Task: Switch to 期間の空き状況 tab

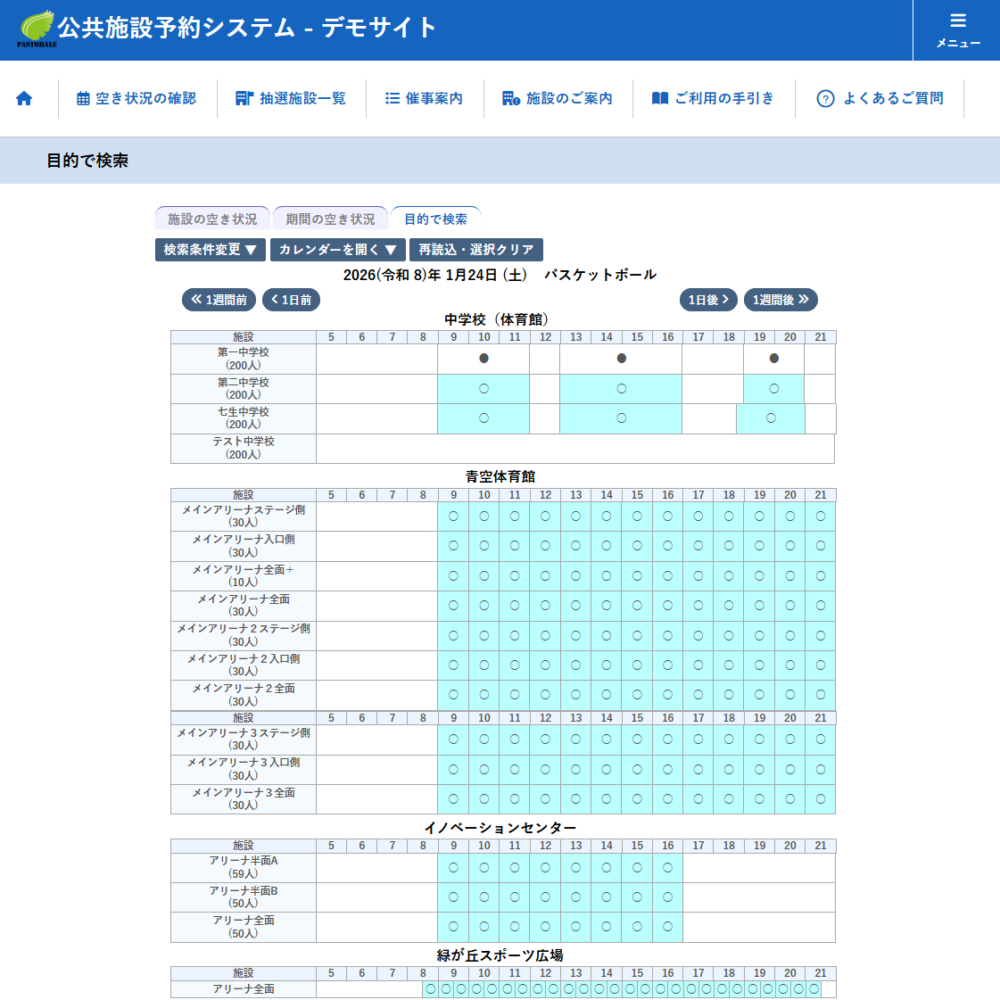Action: point(330,219)
